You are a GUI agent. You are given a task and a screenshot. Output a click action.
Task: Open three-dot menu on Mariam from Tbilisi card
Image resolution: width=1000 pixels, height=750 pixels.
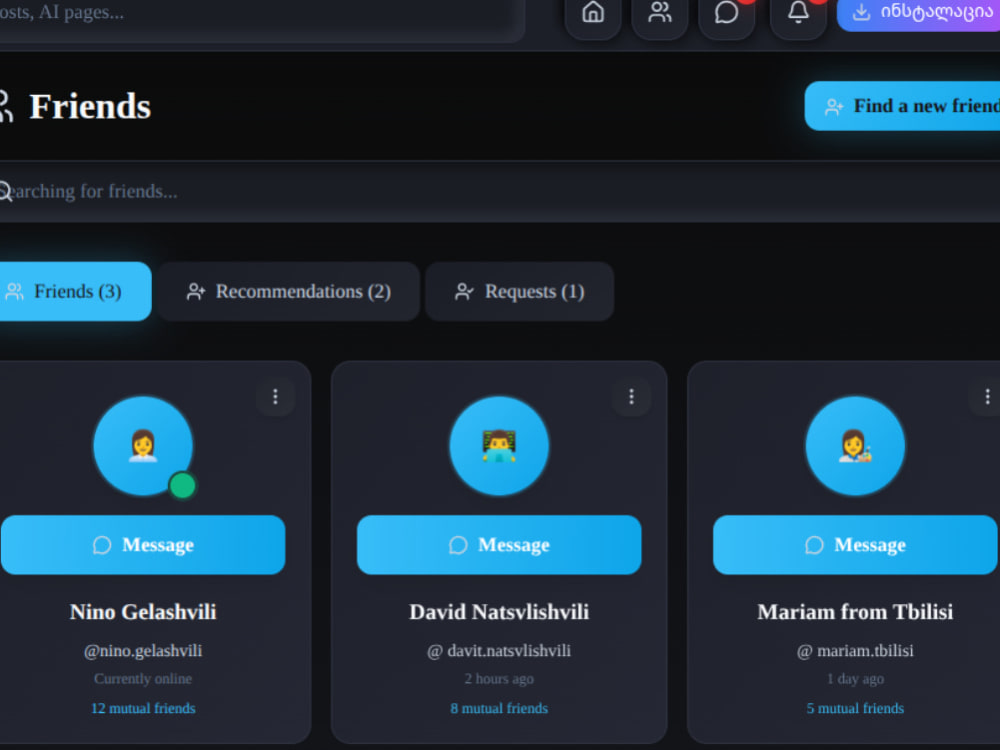[x=986, y=397]
